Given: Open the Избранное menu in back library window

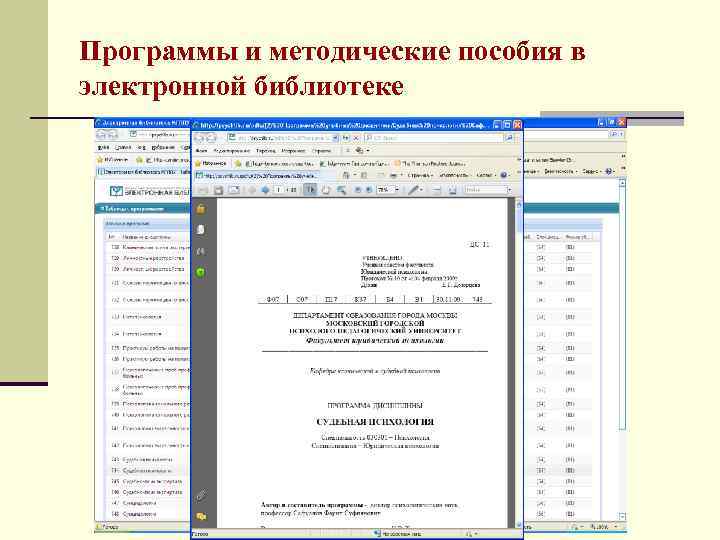Looking at the screenshot, I should coord(163,147).
